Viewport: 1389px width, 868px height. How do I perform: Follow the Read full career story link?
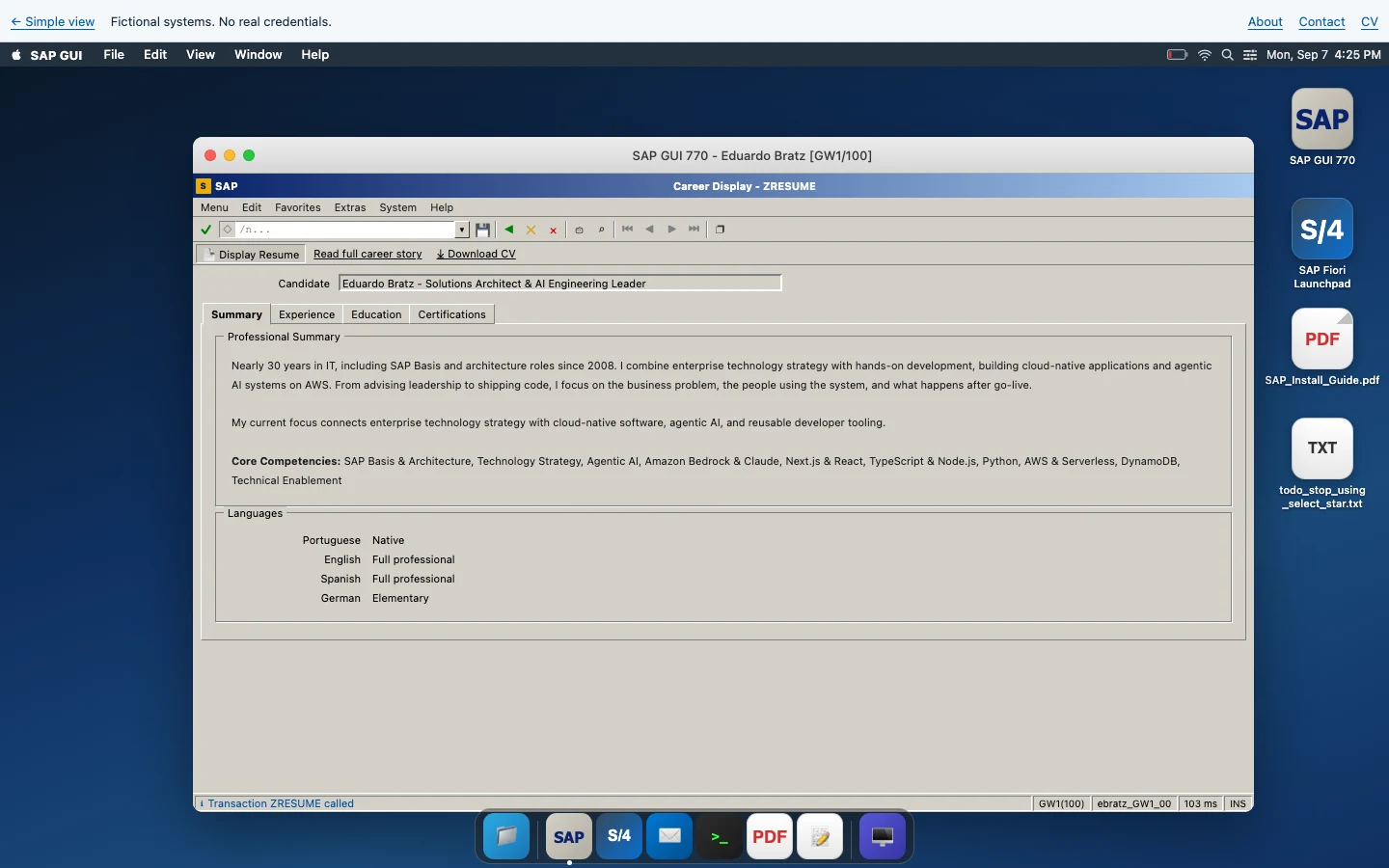pyautogui.click(x=368, y=254)
